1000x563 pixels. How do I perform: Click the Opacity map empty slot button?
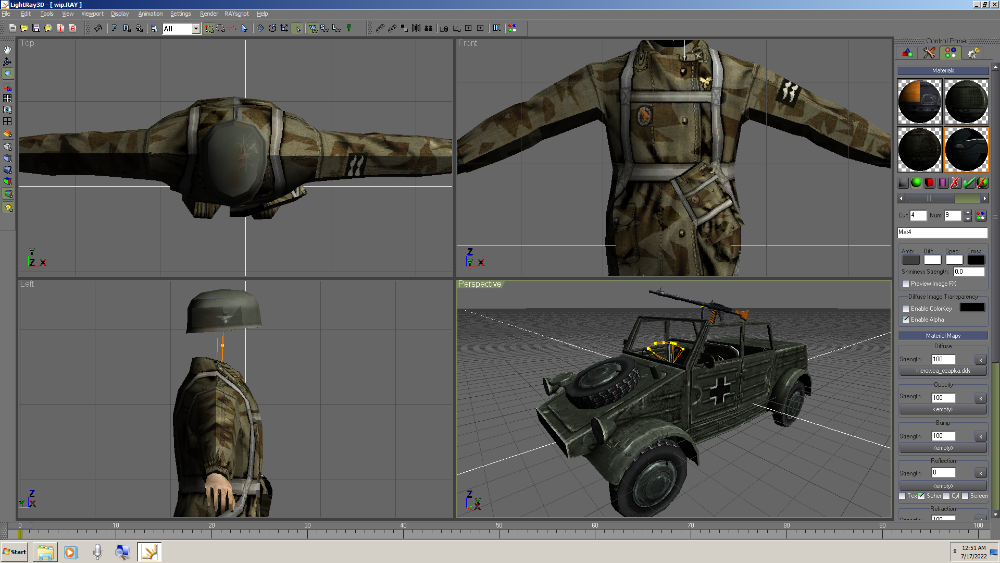[x=943, y=409]
